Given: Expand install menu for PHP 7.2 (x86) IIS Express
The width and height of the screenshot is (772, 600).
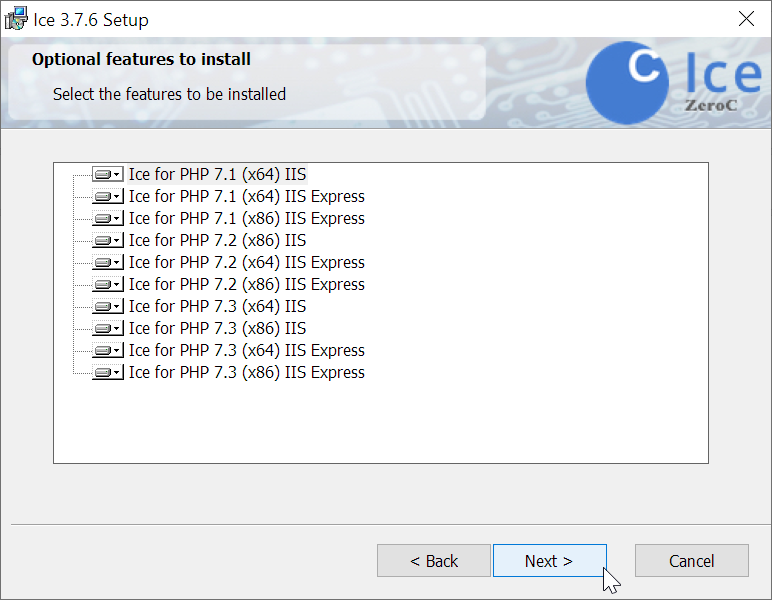Looking at the screenshot, I should click(x=107, y=284).
